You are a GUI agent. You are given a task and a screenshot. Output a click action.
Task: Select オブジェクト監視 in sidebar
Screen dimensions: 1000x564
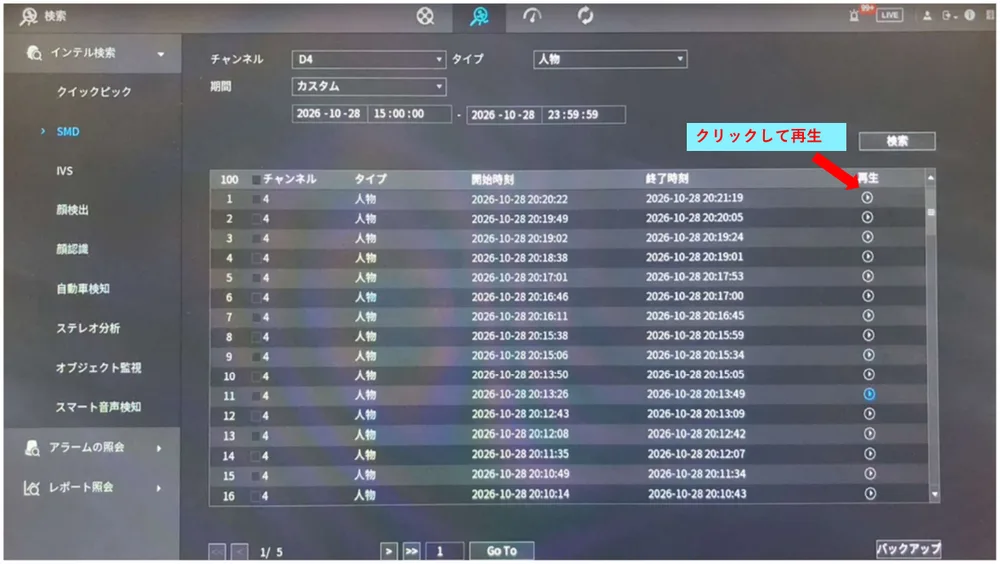point(98,367)
